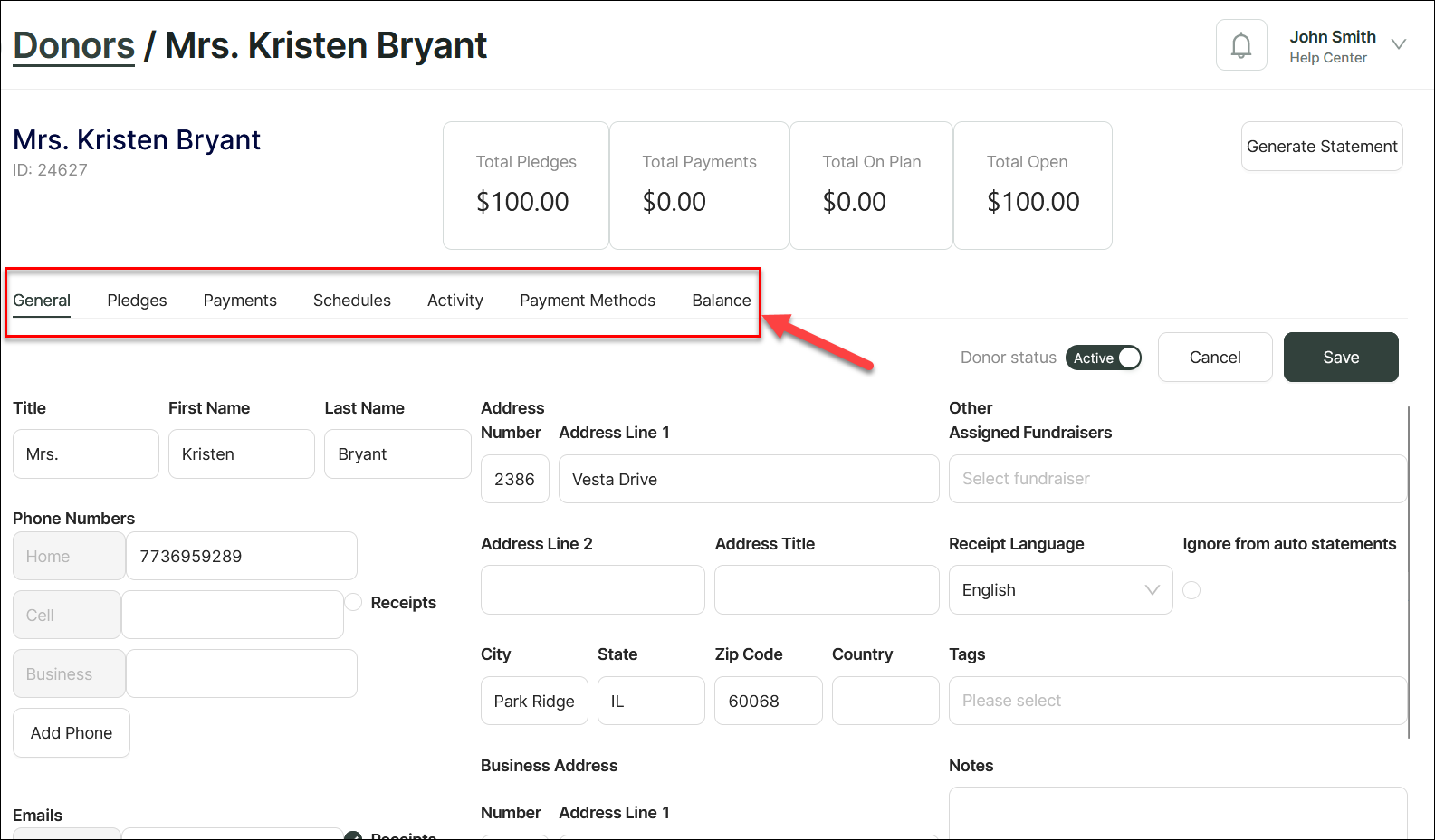Image resolution: width=1435 pixels, height=840 pixels.
Task: Select the Activity tab
Action: click(x=454, y=301)
